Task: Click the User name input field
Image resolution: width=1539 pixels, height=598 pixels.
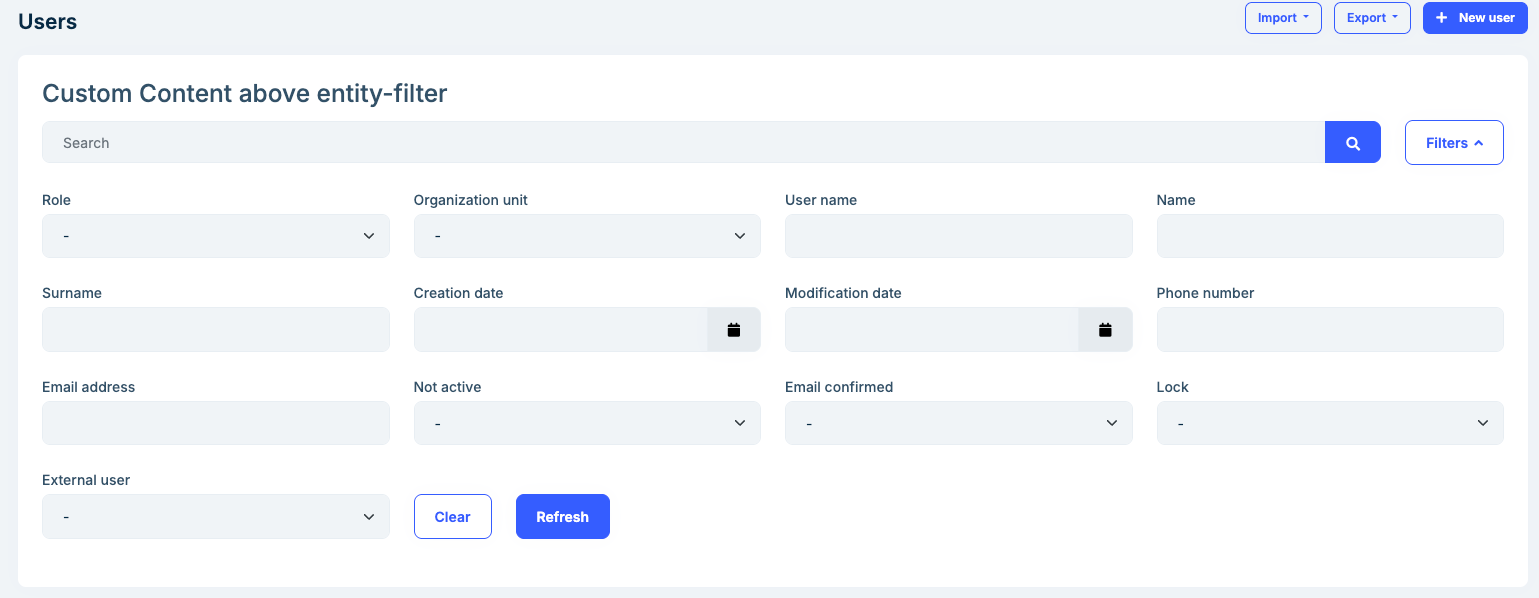Action: pos(958,235)
